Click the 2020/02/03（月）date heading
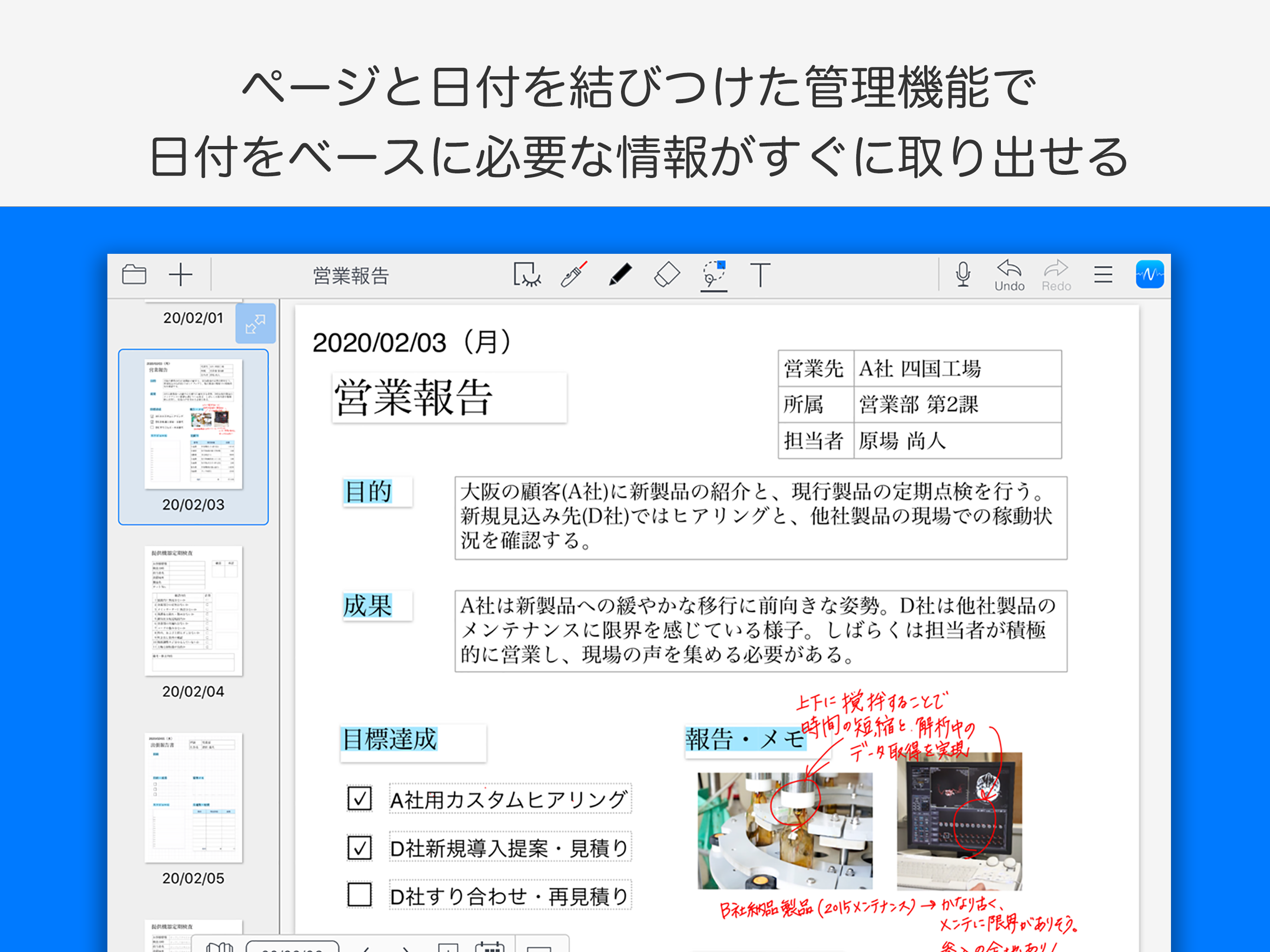Screen dimensions: 1270x952 (412, 343)
